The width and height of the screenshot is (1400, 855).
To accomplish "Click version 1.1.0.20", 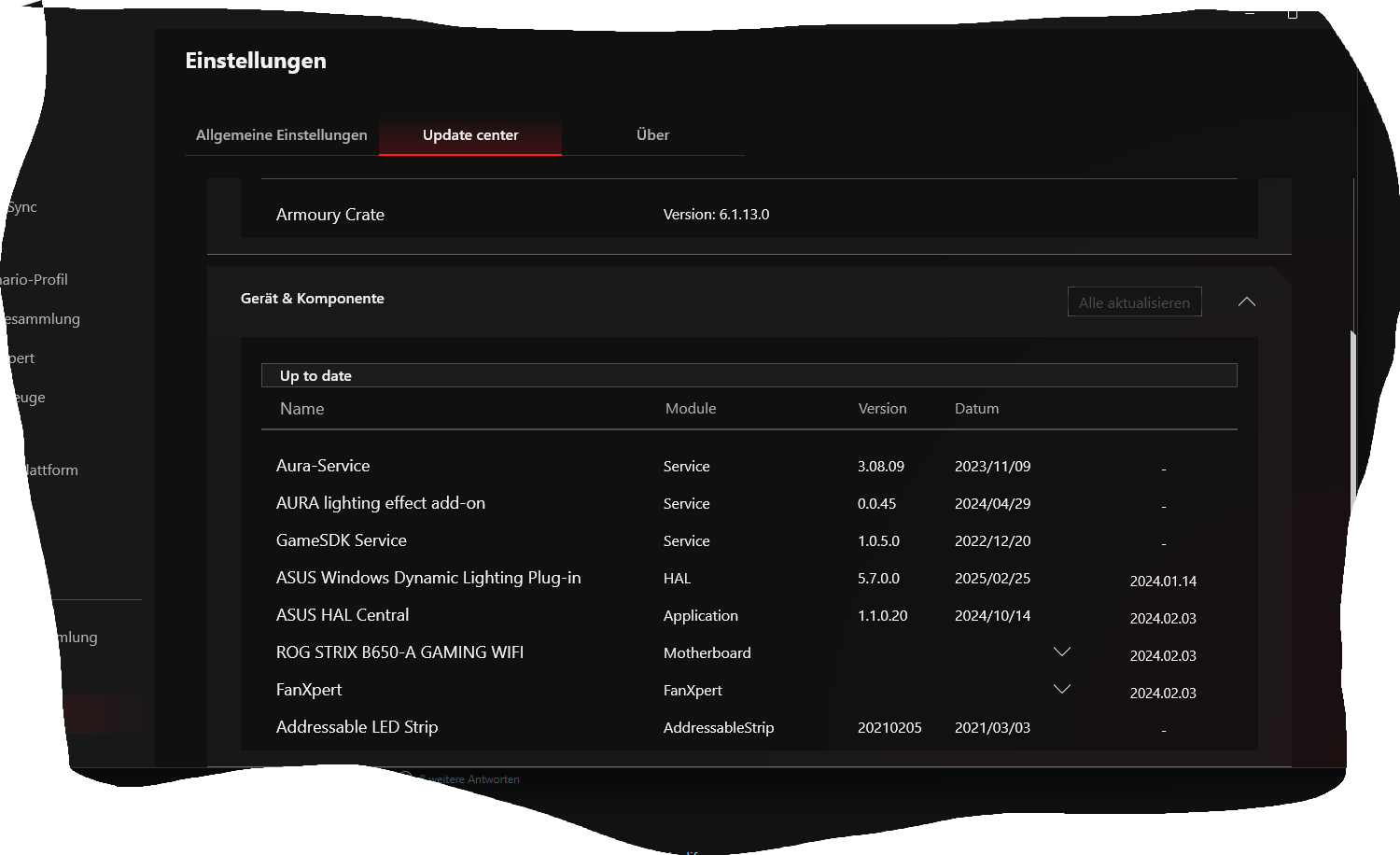I will pos(882,616).
